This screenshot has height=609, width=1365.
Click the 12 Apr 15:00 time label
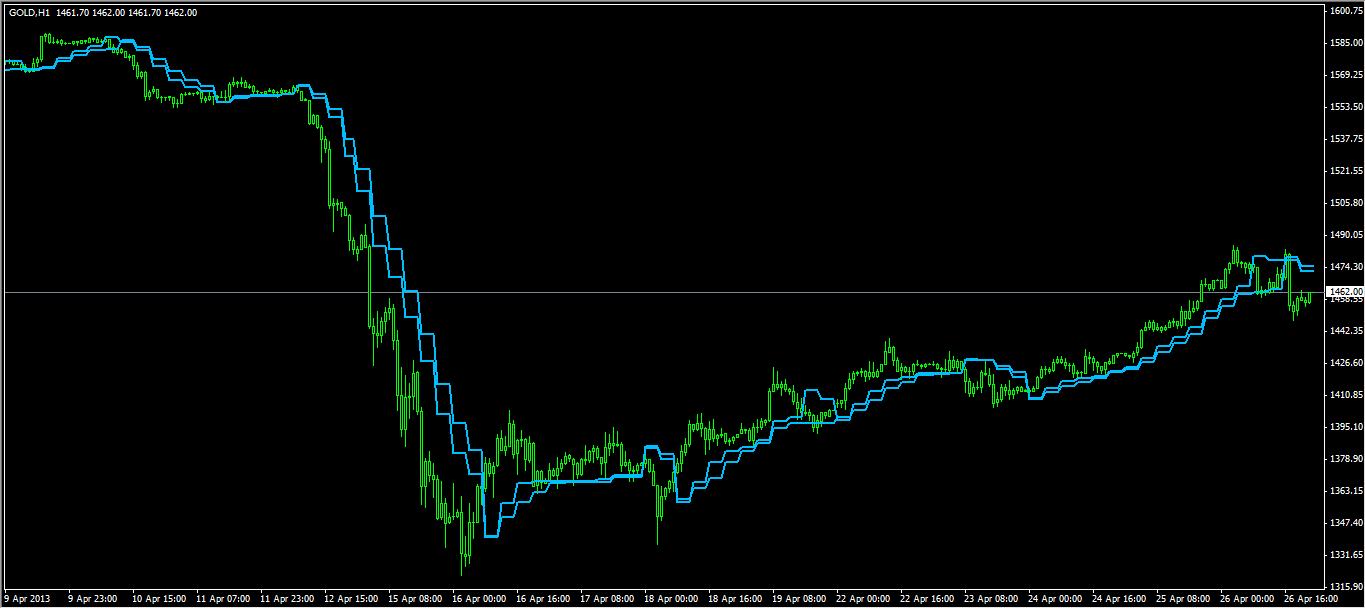350,599
